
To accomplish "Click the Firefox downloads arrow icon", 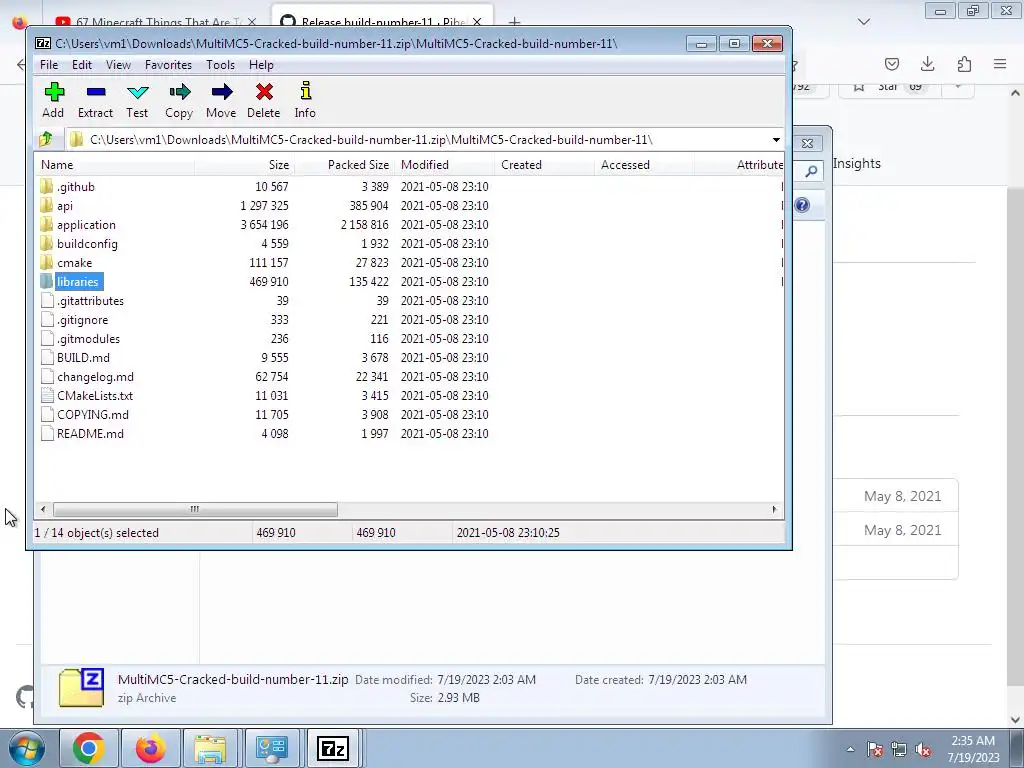I will coord(927,63).
